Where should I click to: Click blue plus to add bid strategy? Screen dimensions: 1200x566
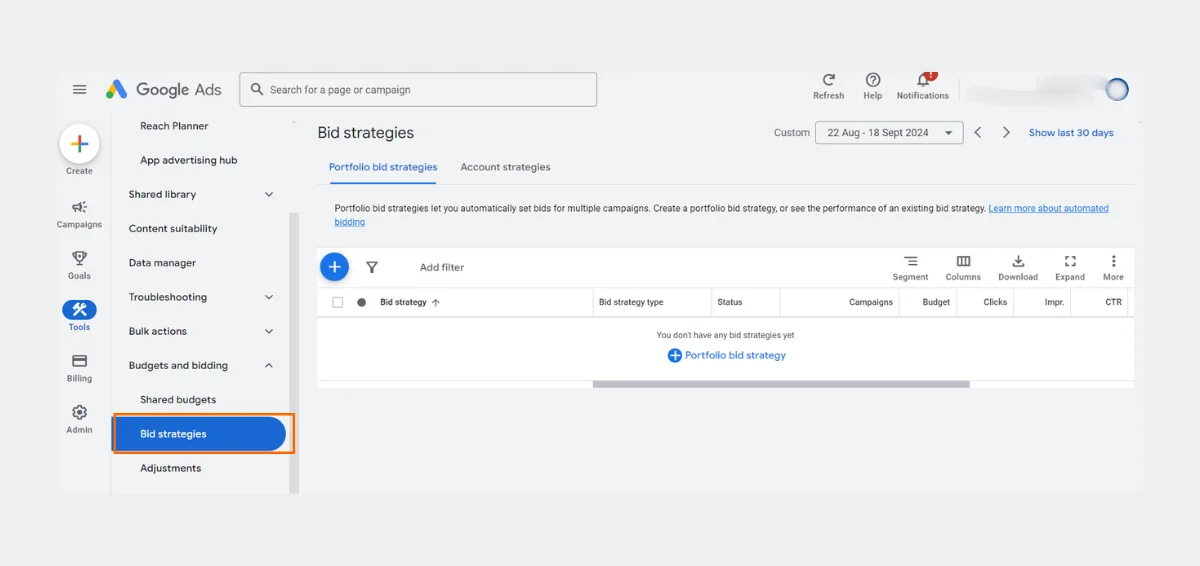tap(334, 267)
